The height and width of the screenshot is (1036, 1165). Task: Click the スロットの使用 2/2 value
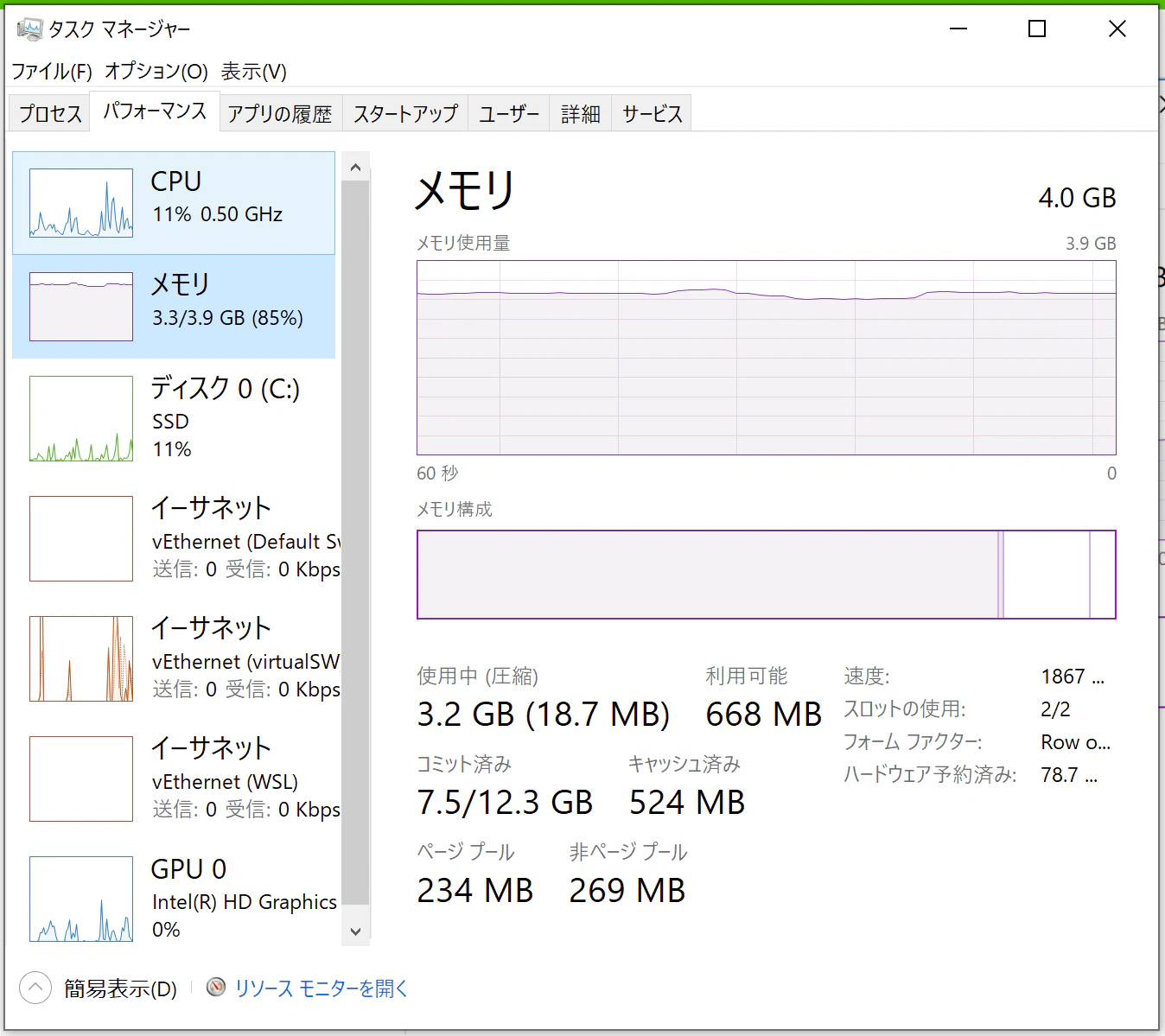(1056, 709)
